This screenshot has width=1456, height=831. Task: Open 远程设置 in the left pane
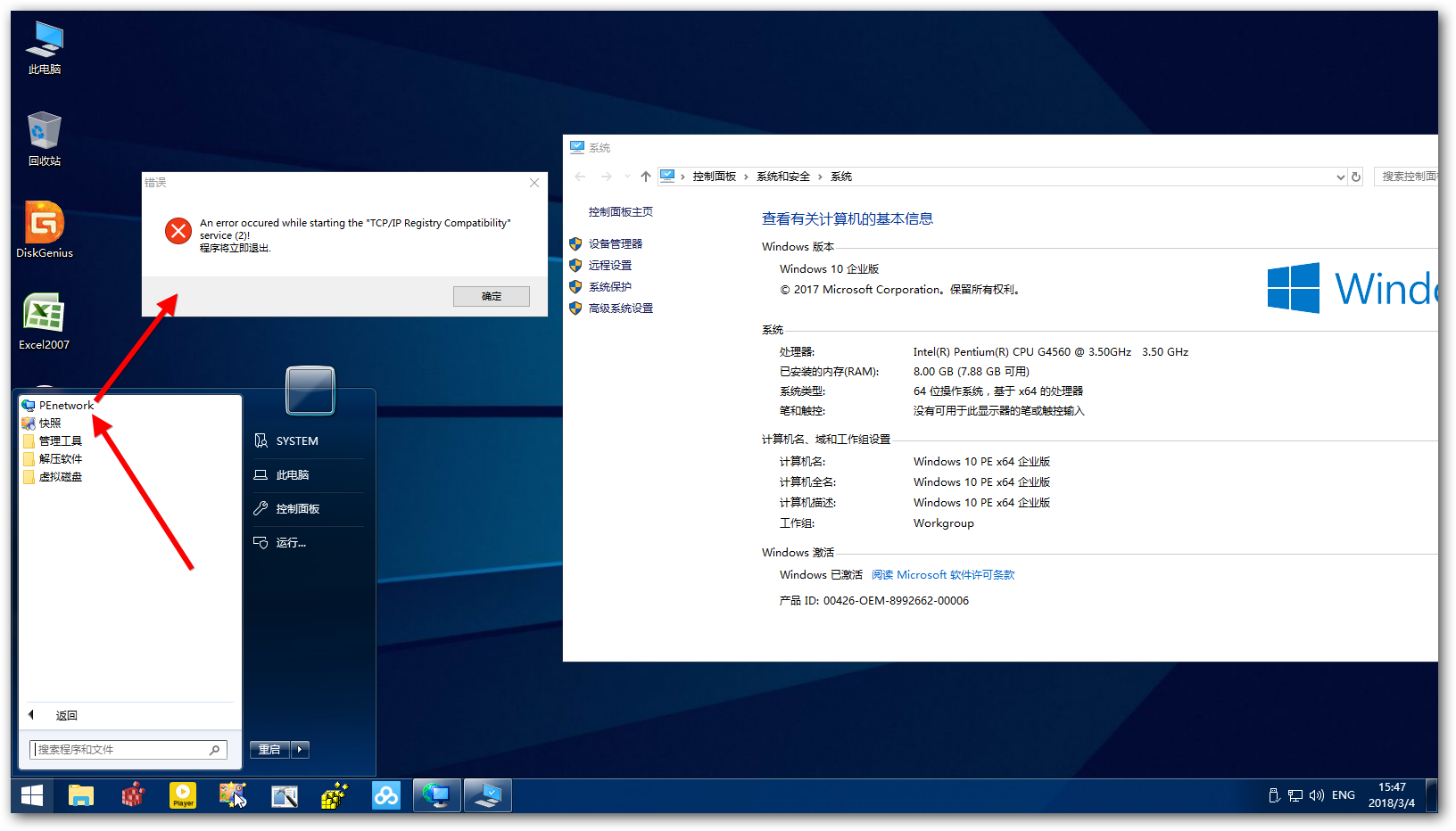click(x=610, y=266)
